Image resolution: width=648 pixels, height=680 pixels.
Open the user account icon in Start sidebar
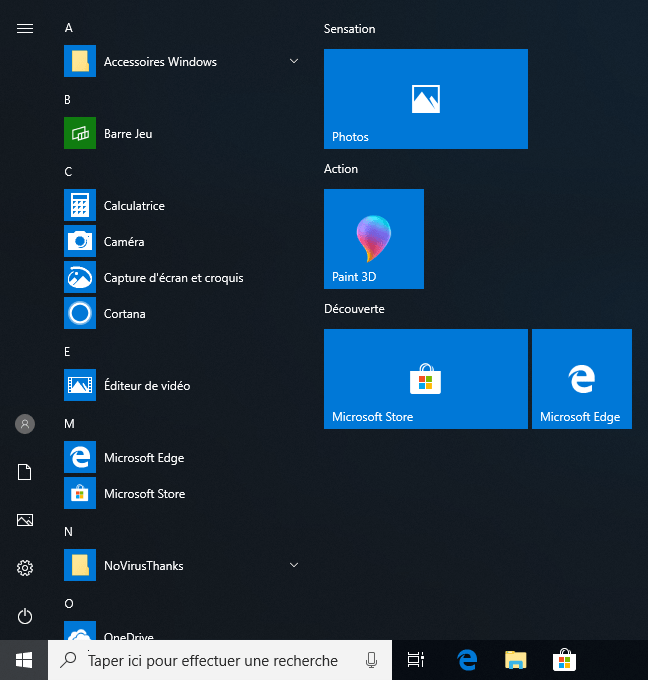point(25,424)
